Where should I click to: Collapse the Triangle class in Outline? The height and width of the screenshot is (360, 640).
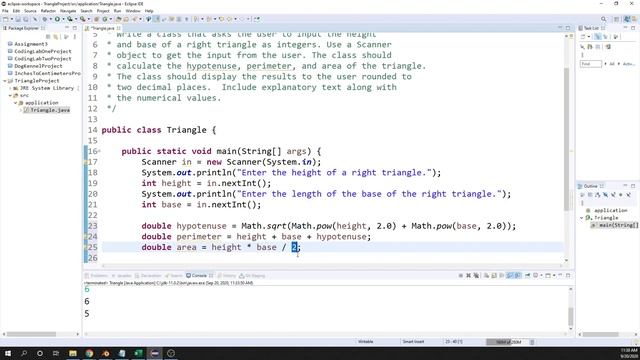tap(582, 218)
